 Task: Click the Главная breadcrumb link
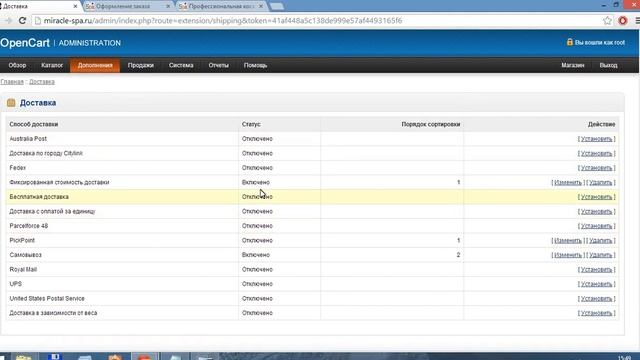click(x=12, y=82)
